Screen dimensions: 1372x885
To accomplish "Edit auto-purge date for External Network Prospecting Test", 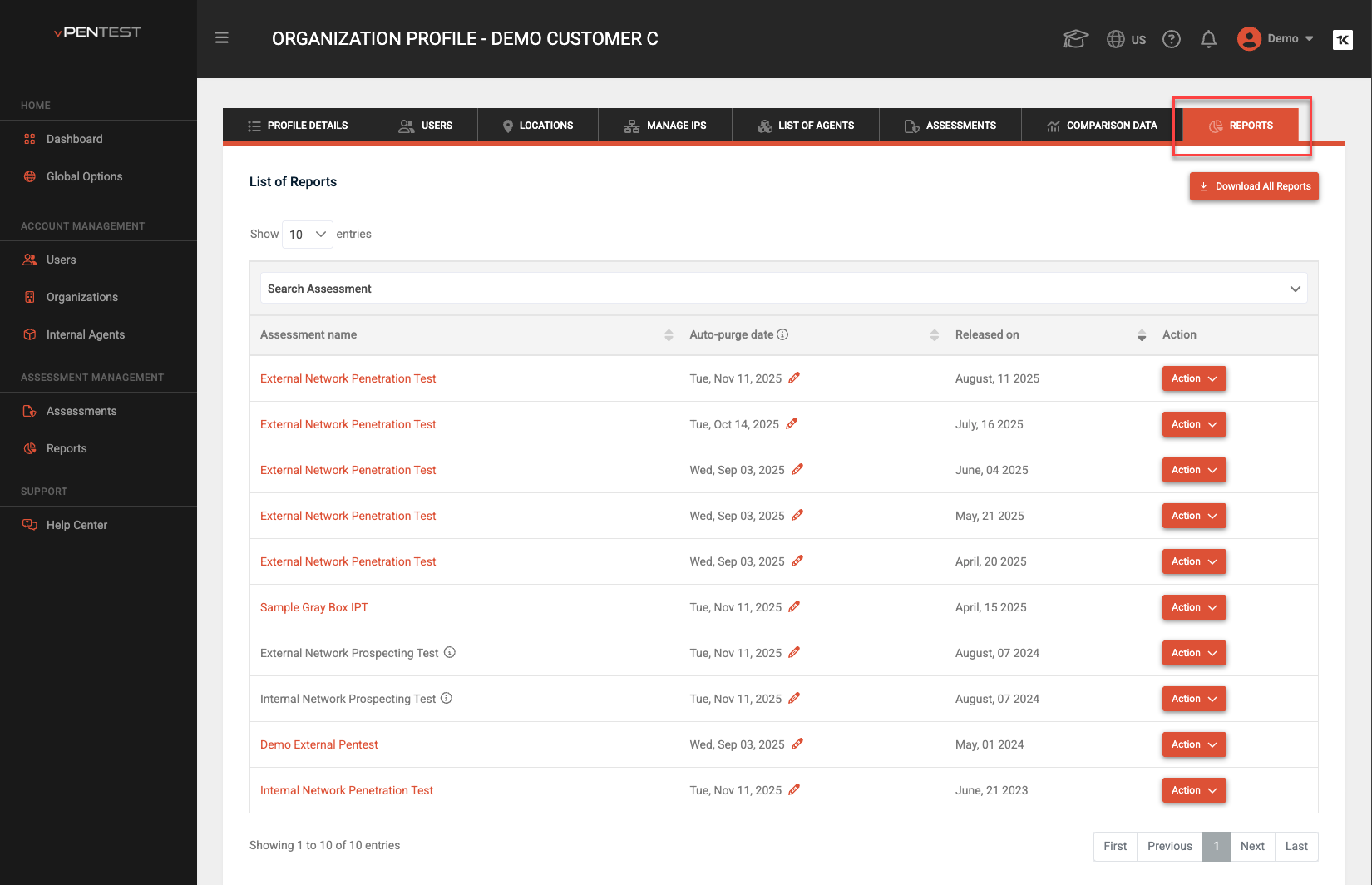I will tap(794, 652).
